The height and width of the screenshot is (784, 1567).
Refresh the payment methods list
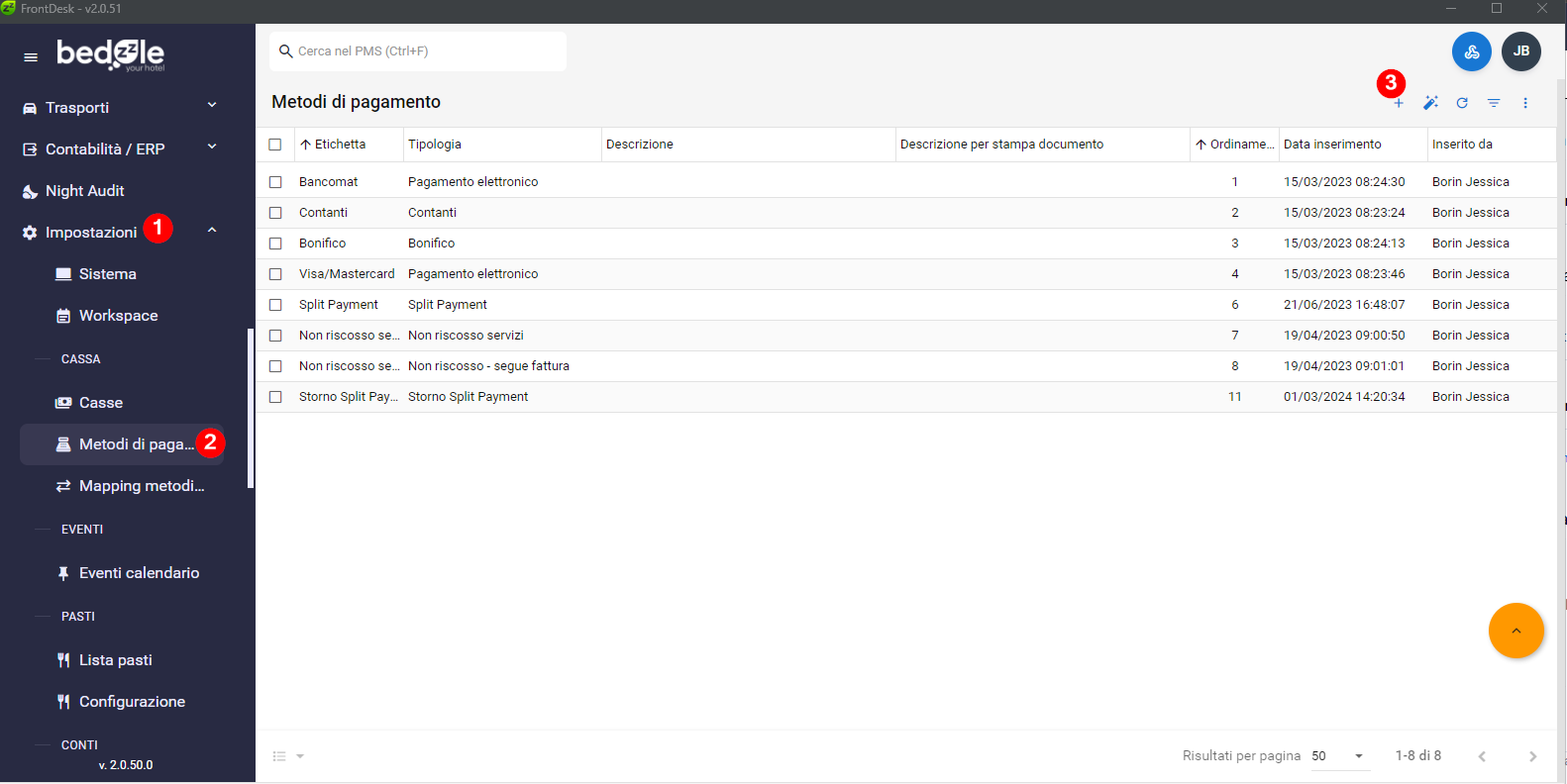(1462, 103)
